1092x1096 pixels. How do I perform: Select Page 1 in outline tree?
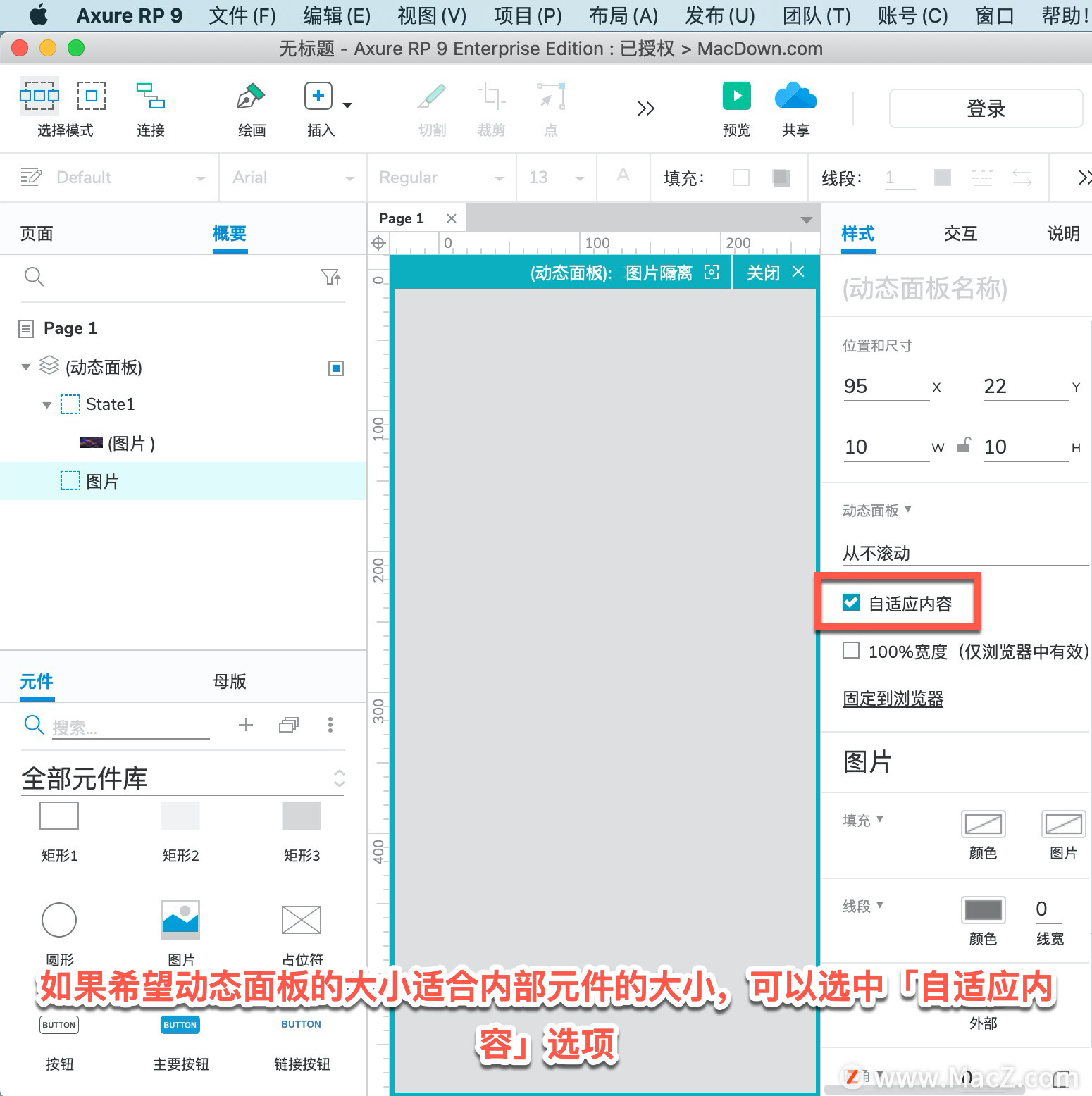tap(70, 328)
